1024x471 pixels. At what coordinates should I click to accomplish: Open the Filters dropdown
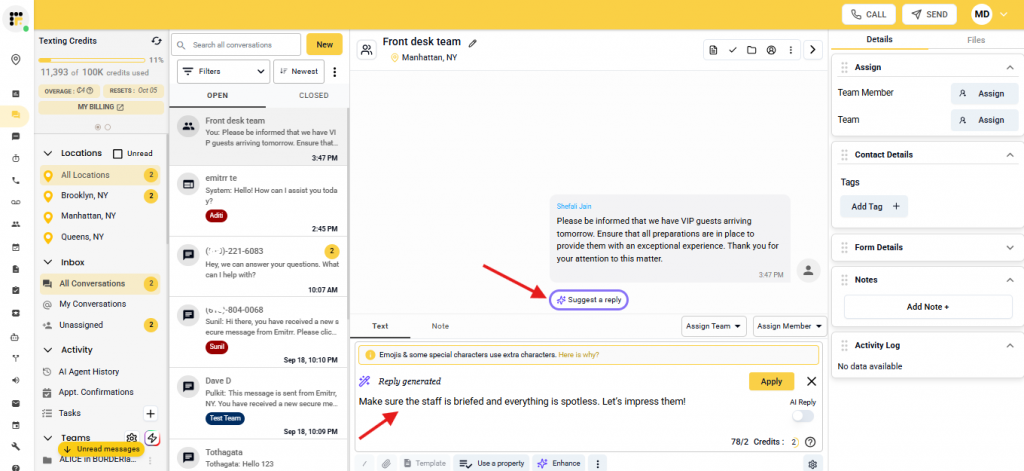click(223, 72)
